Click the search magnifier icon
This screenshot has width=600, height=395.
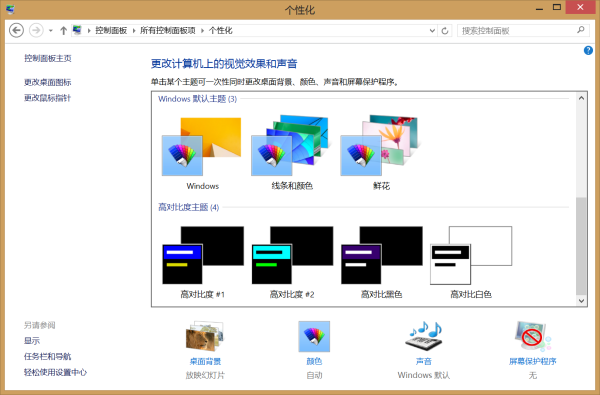click(581, 30)
